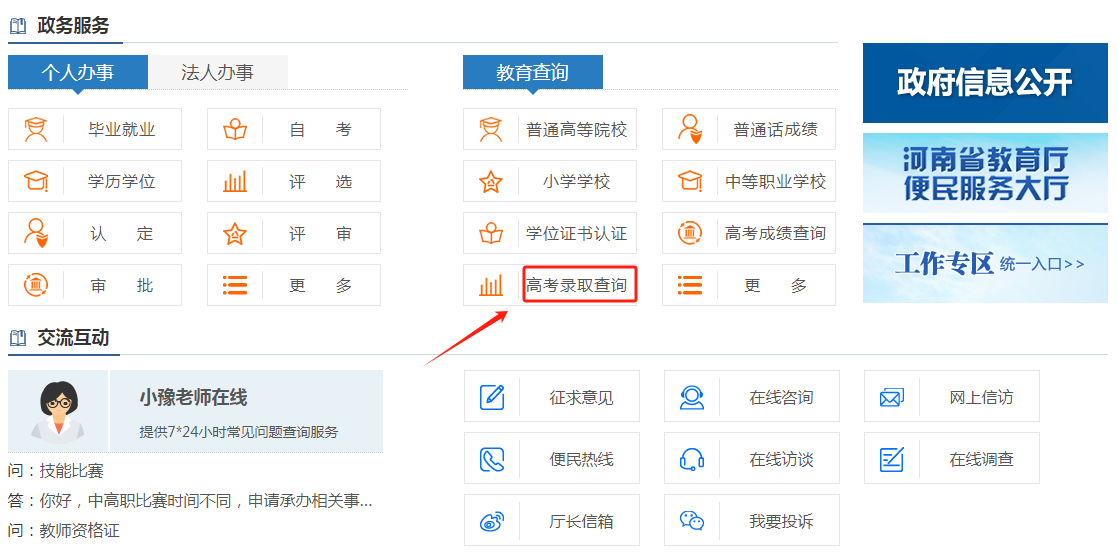Click the 网上信访 link

[981, 397]
